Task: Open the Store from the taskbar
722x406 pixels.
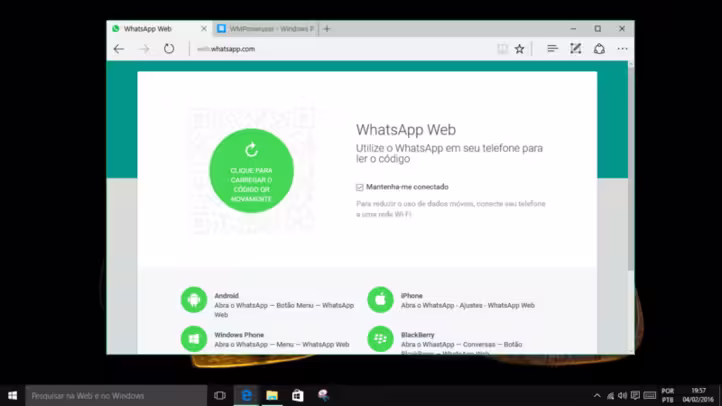Action: [x=297, y=395]
